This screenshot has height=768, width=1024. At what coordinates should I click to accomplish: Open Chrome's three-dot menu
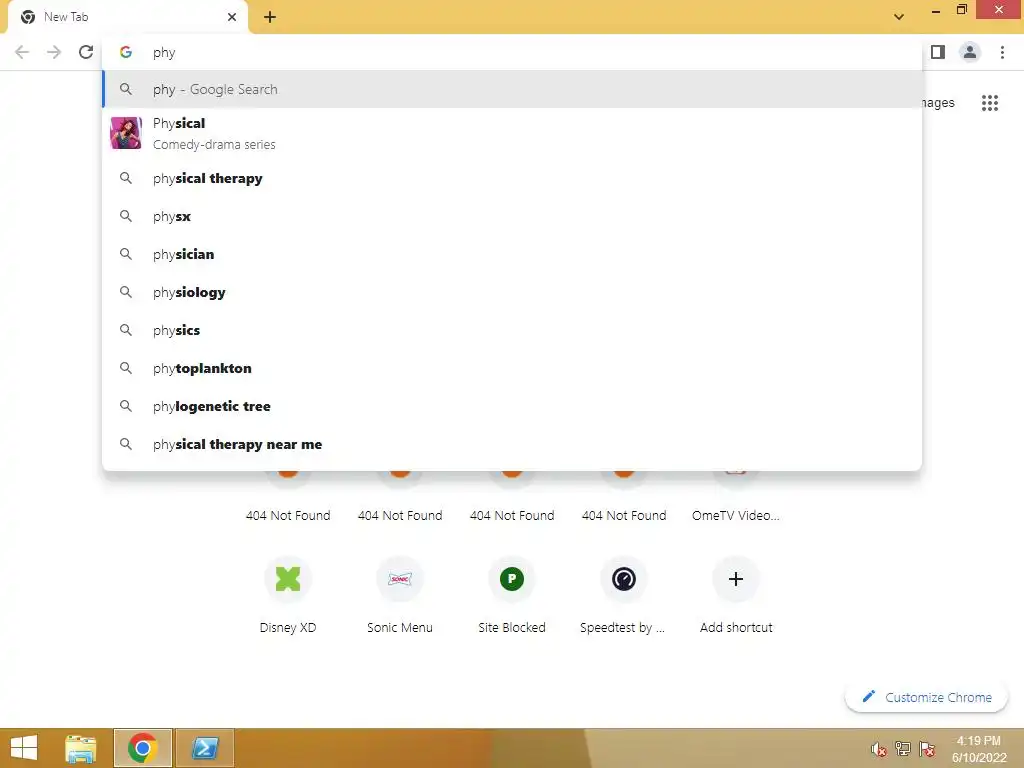click(1002, 52)
